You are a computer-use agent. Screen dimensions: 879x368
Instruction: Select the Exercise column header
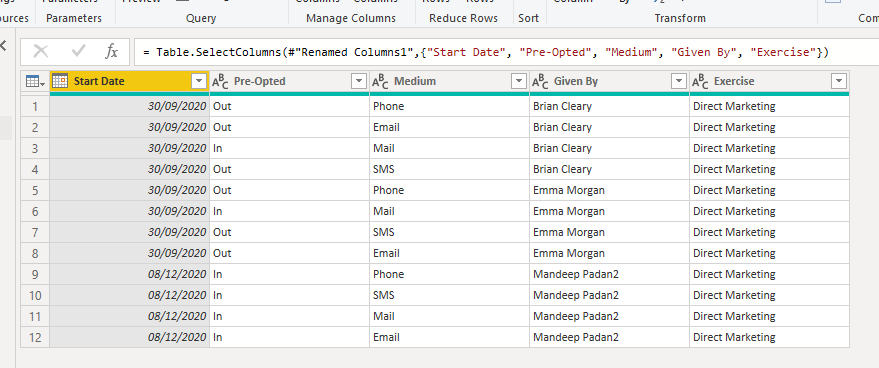point(769,81)
